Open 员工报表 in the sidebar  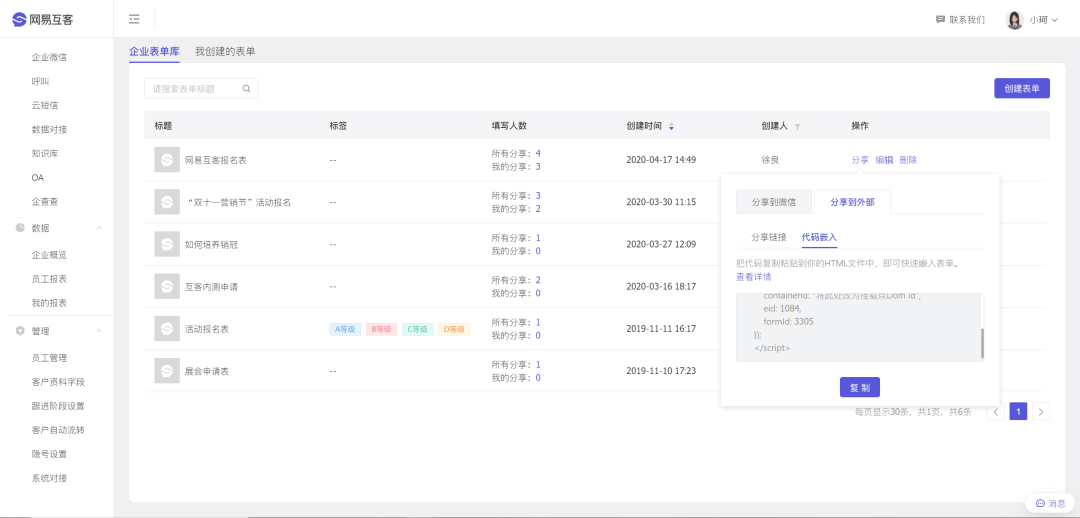coord(49,279)
